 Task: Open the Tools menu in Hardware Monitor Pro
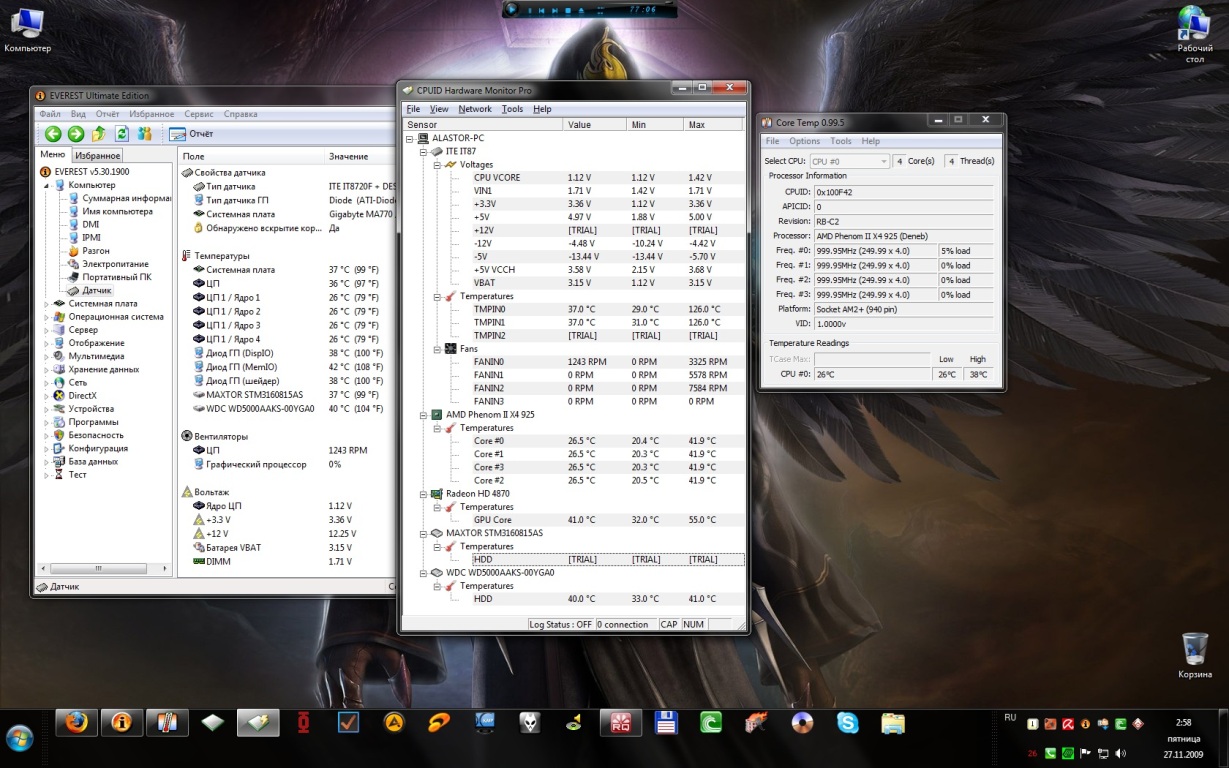512,109
